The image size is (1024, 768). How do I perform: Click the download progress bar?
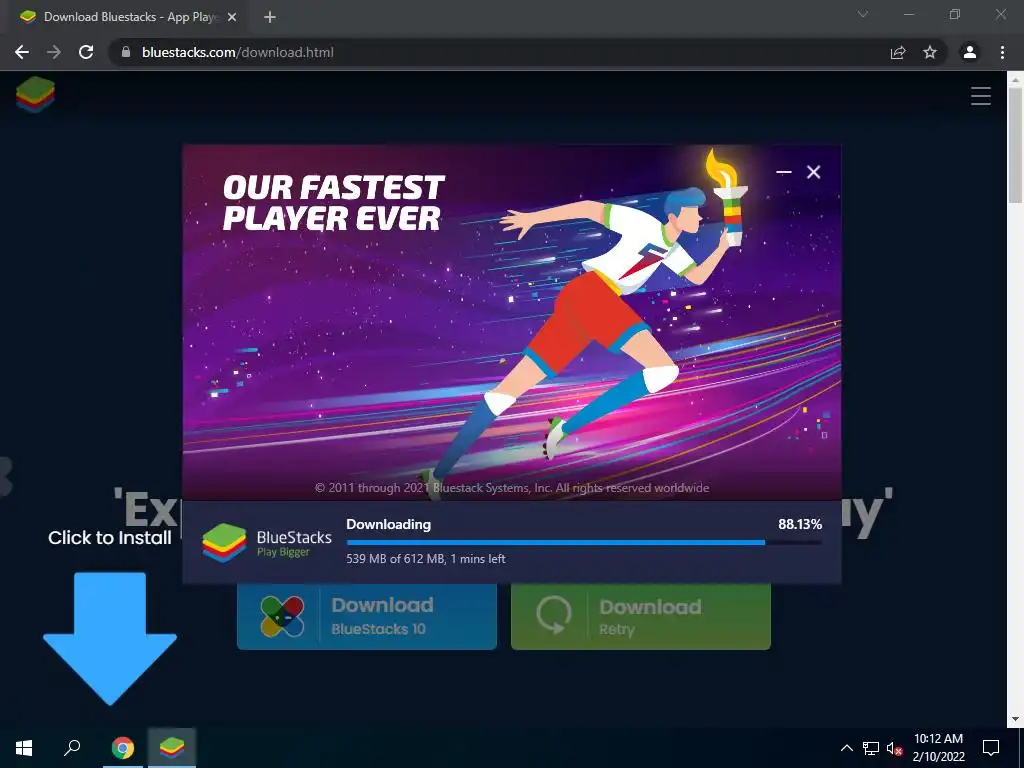click(584, 542)
